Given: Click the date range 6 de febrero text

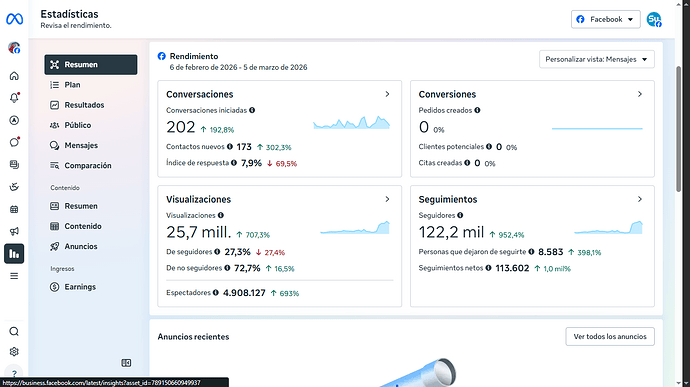Looking at the screenshot, I should click(239, 67).
